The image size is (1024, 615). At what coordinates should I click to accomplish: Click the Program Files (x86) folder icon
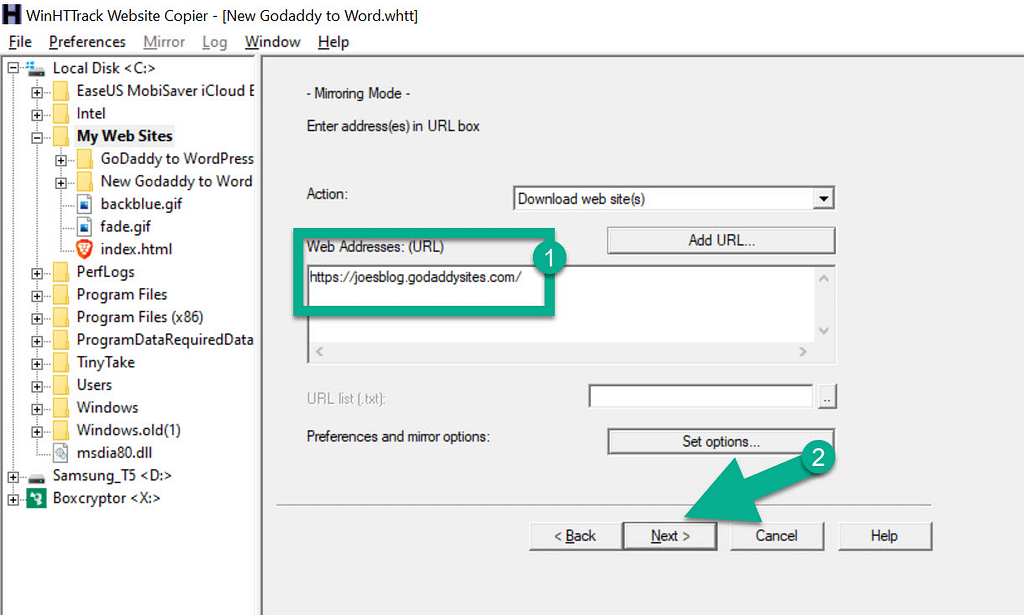61,317
